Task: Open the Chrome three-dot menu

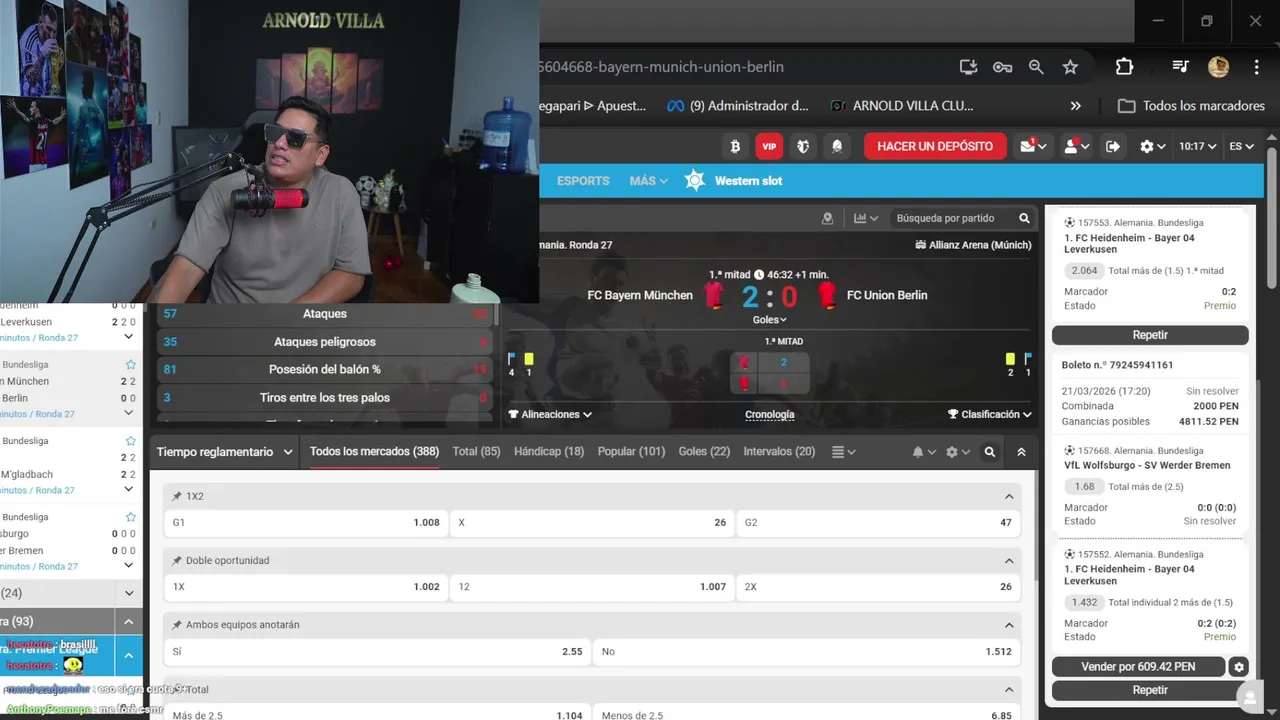Action: pos(1256,67)
